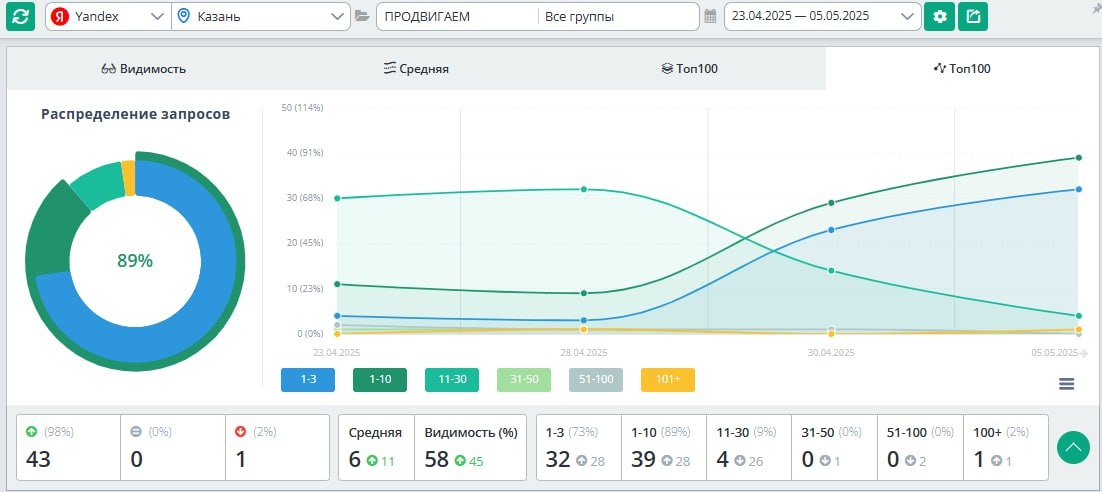Click the dropped positions count 1
This screenshot has height=492, width=1102.
coord(240,460)
